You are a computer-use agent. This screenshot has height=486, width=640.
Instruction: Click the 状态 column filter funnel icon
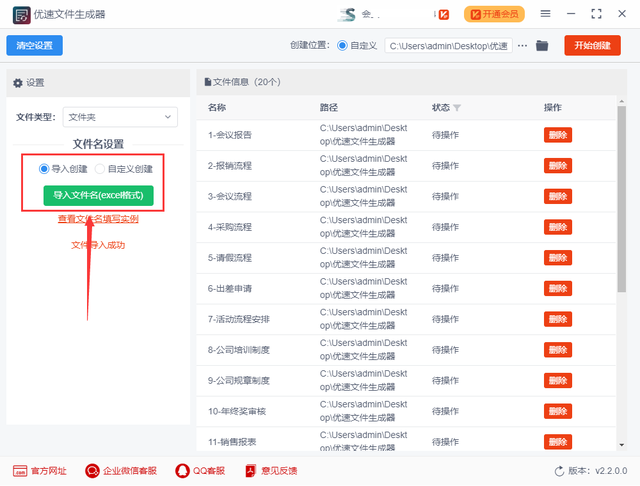[x=457, y=108]
